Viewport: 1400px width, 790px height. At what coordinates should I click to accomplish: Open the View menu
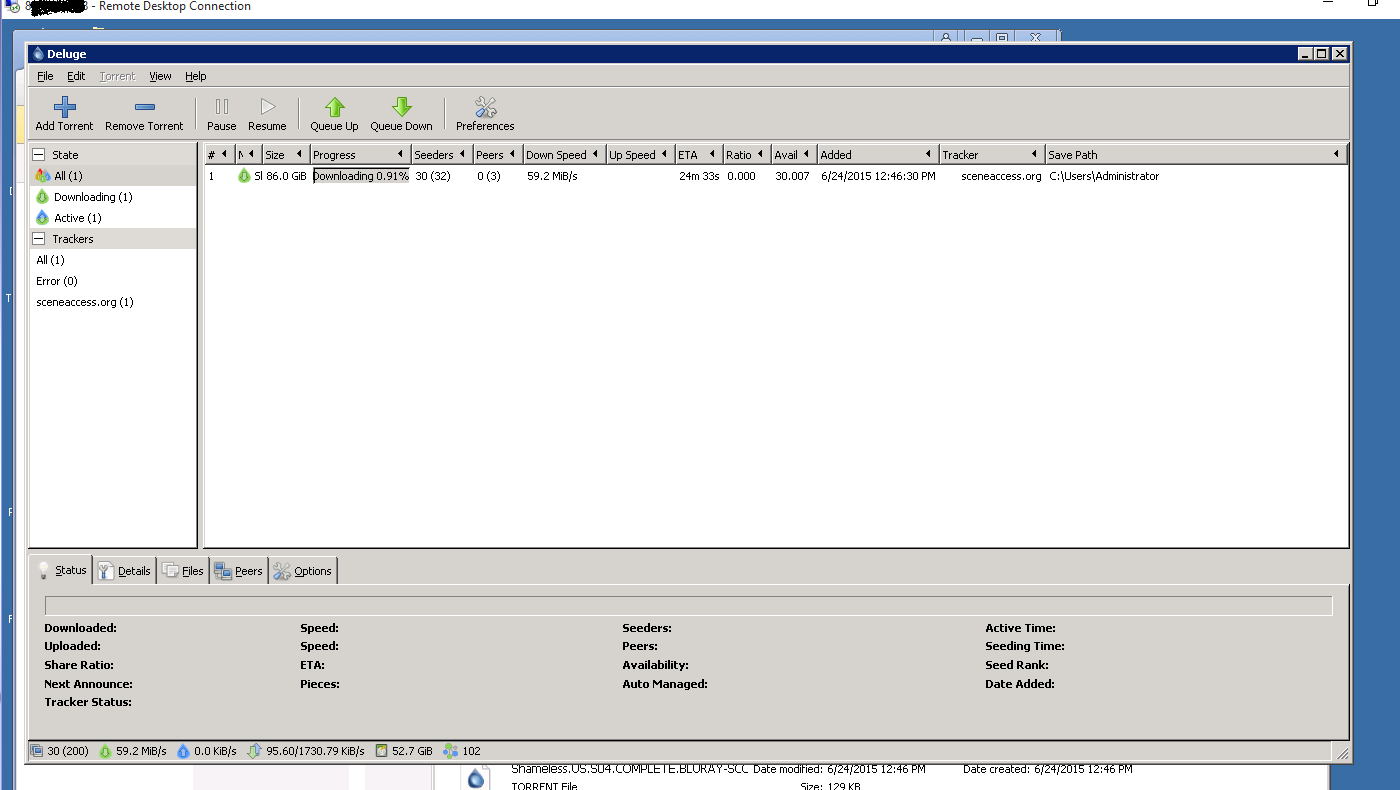(x=160, y=76)
